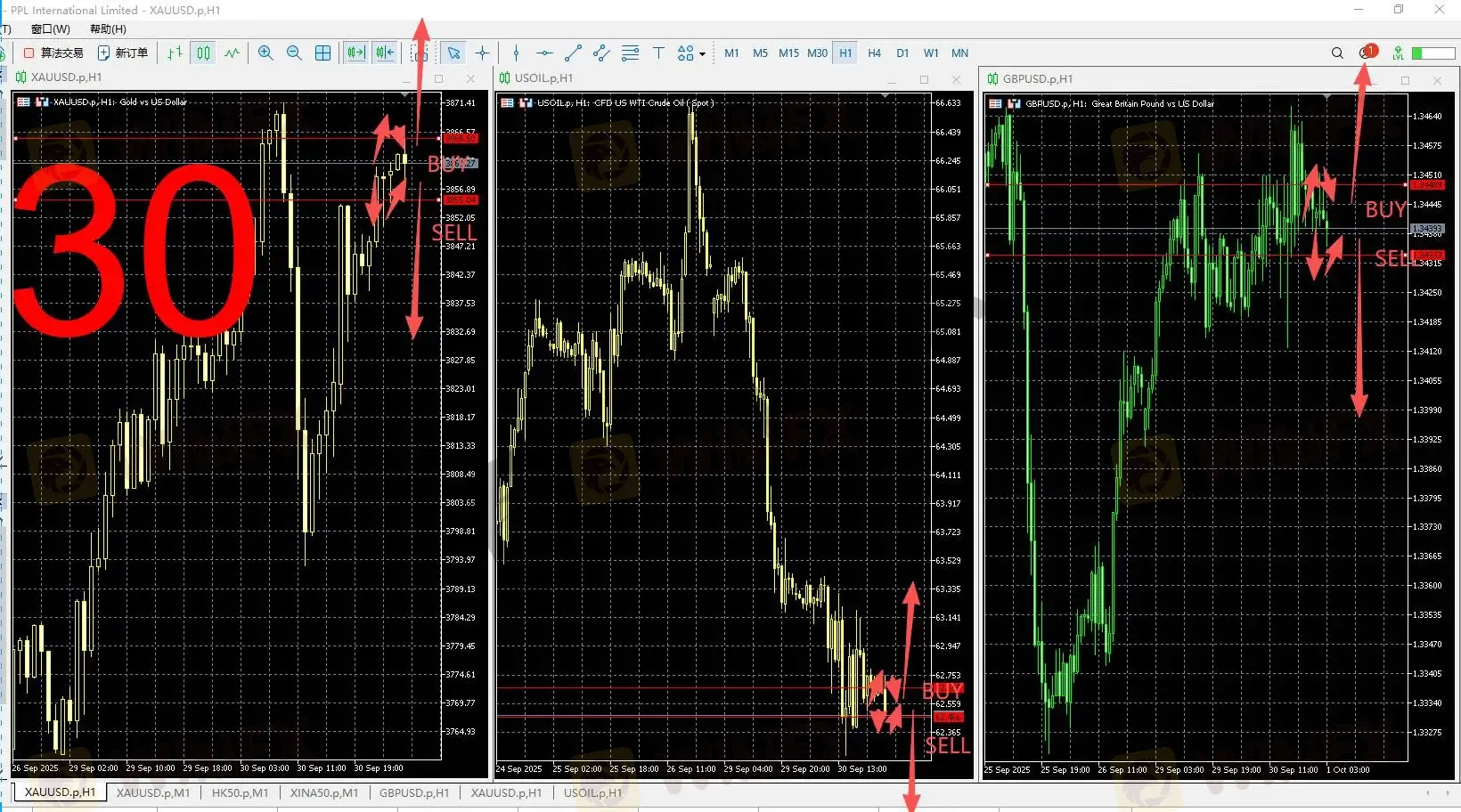Viewport: 1461px width, 812px height.
Task: Click '30 Sep 19:00' on XAUUSD time axis
Action: click(x=379, y=768)
